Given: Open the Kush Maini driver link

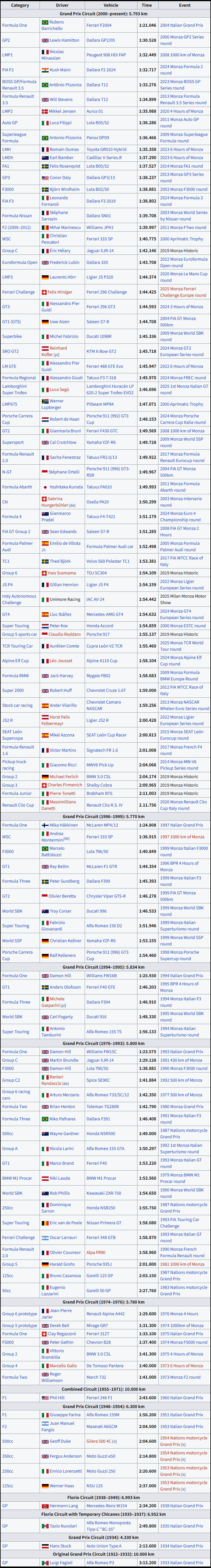Looking at the screenshot, I should tap(59, 70).
